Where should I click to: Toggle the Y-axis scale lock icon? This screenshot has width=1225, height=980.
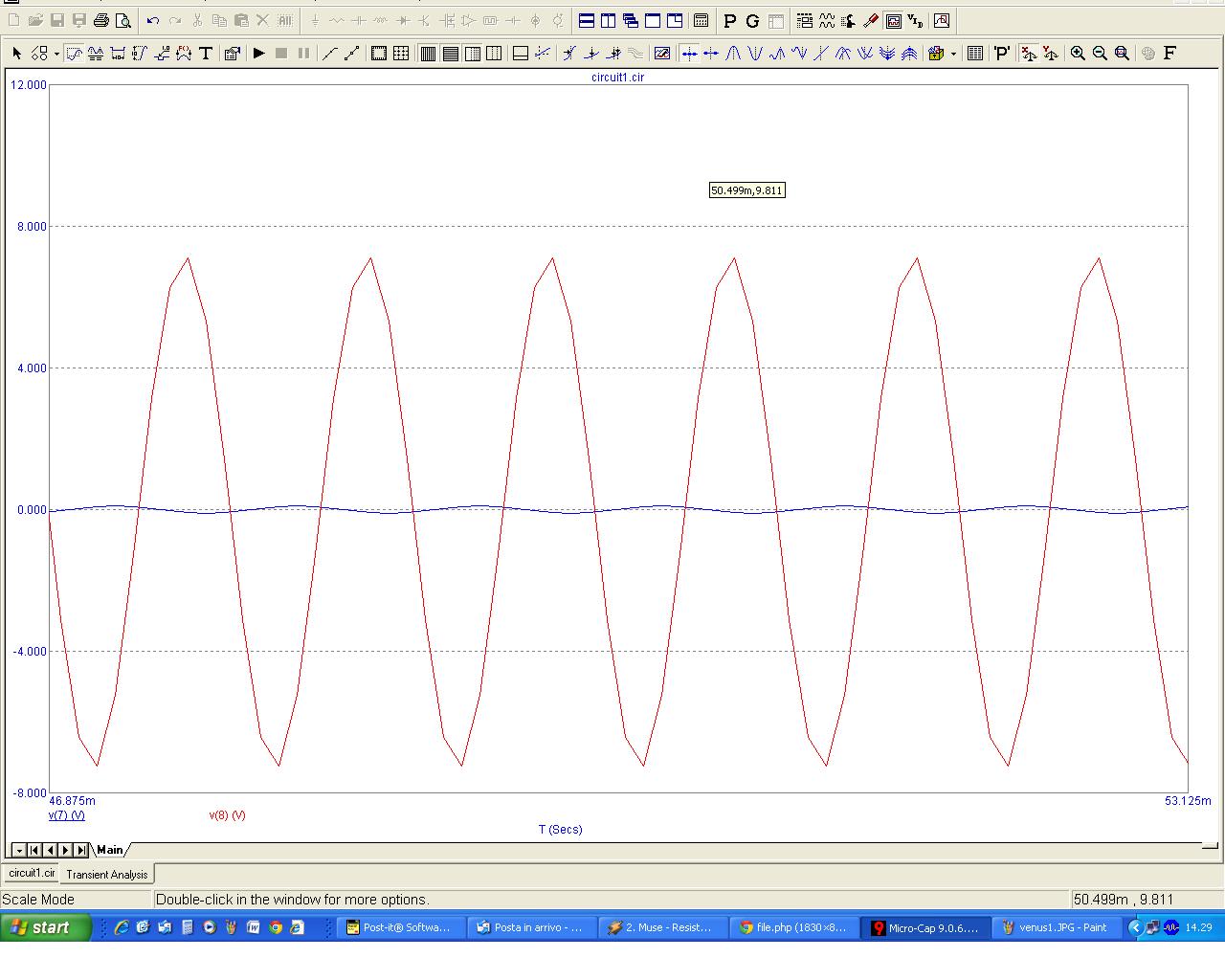1050,54
